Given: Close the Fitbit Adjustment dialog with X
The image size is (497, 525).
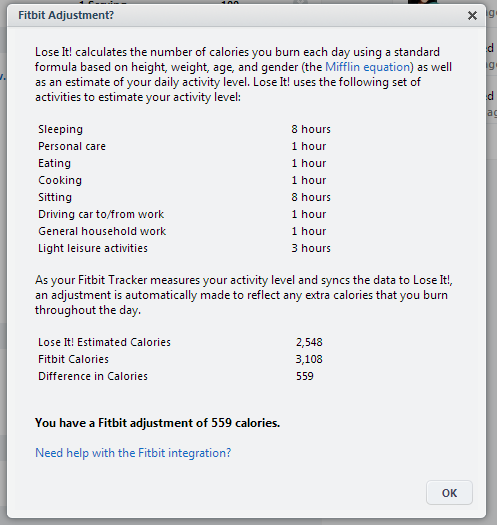Looking at the screenshot, I should click(x=472, y=15).
